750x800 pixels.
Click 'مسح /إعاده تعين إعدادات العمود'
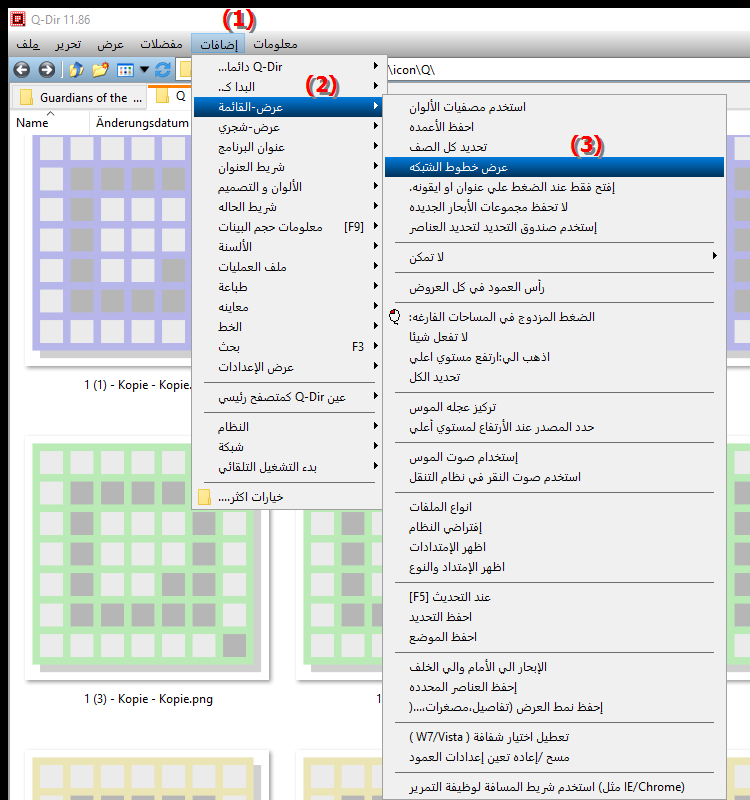pos(555,757)
